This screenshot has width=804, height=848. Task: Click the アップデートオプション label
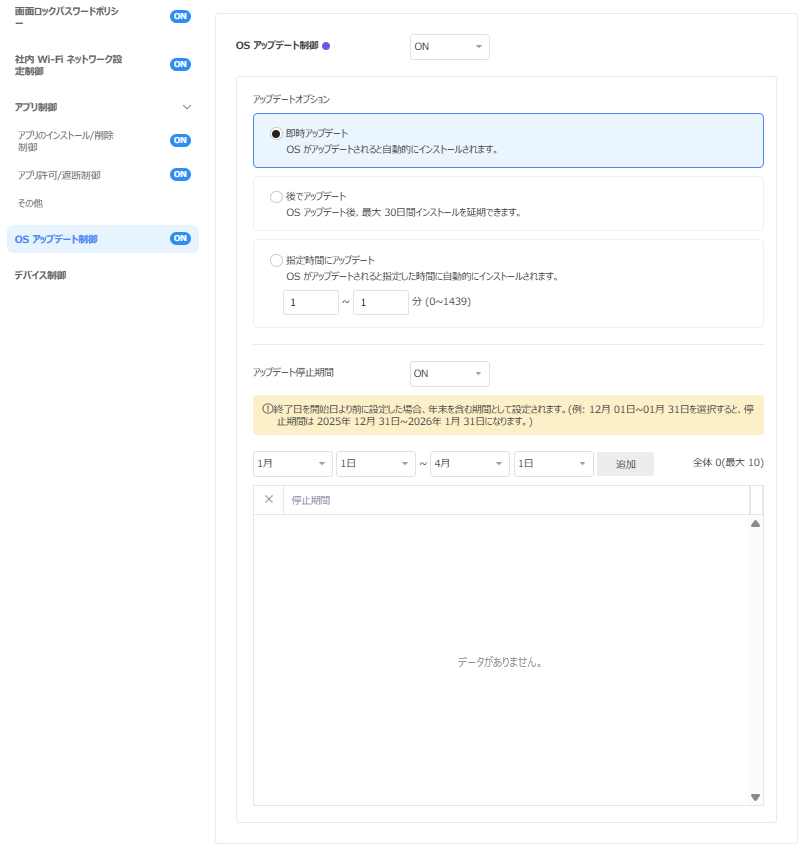point(291,99)
